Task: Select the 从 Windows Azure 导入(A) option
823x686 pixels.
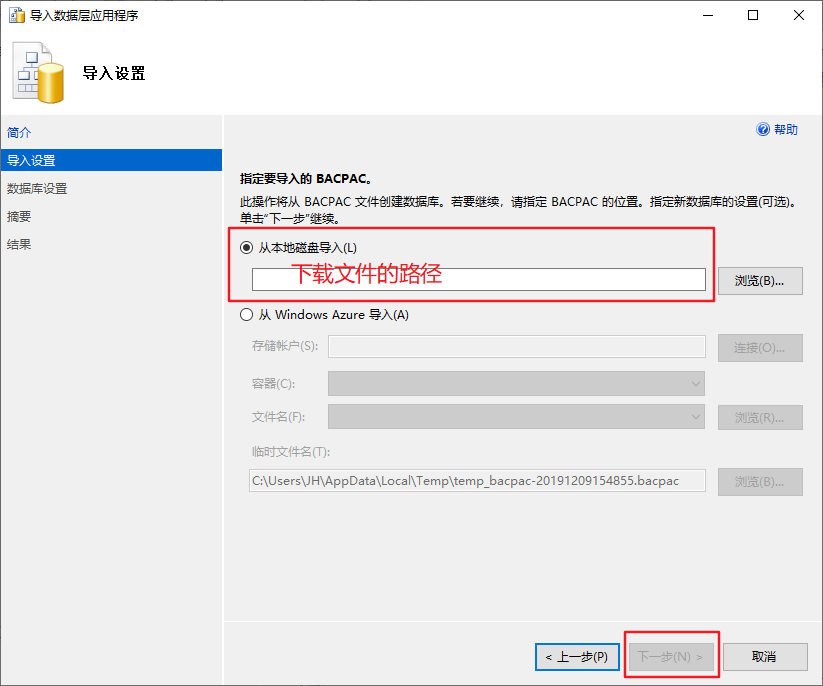Action: pos(246,315)
